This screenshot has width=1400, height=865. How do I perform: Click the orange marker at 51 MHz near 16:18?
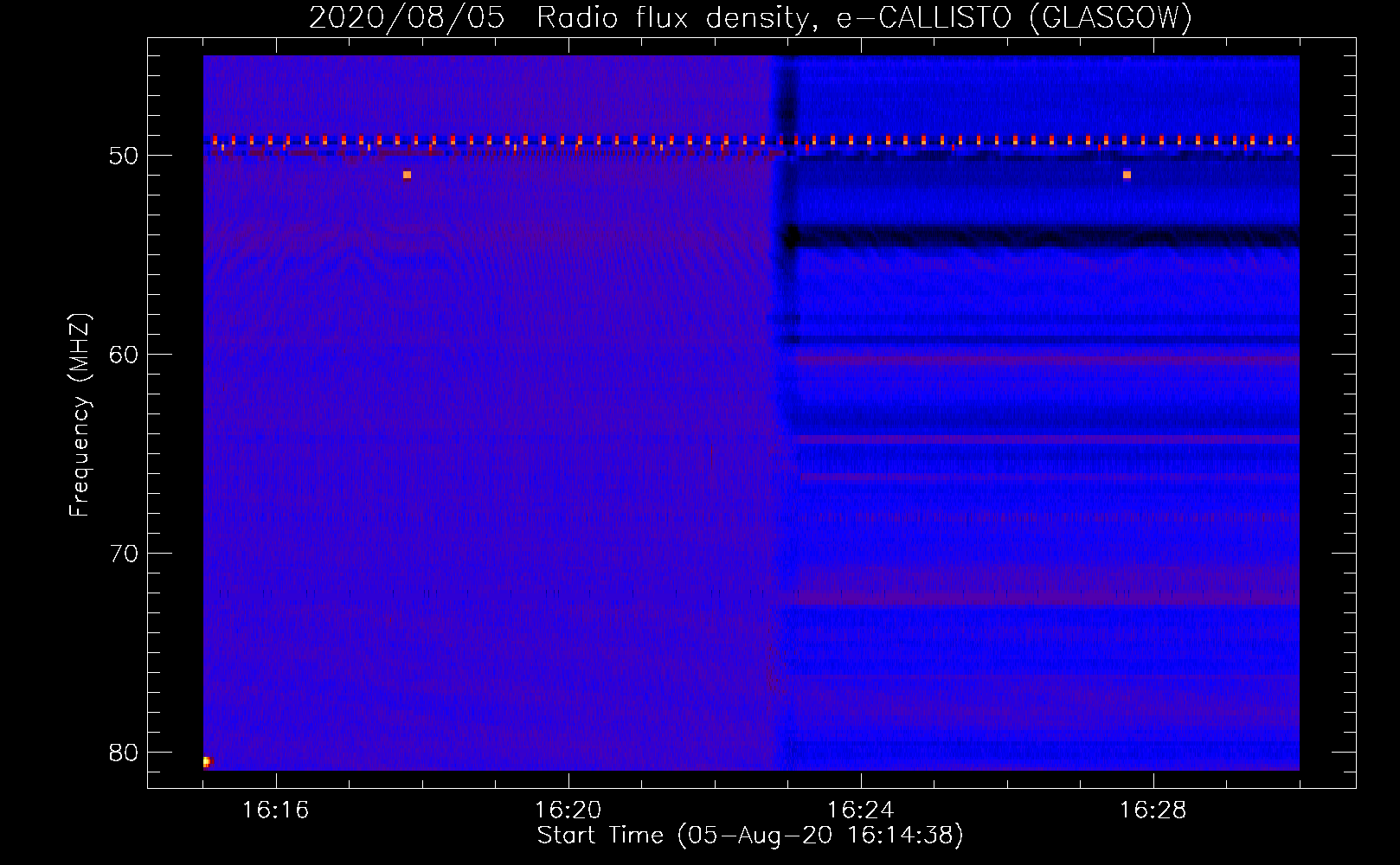click(407, 175)
